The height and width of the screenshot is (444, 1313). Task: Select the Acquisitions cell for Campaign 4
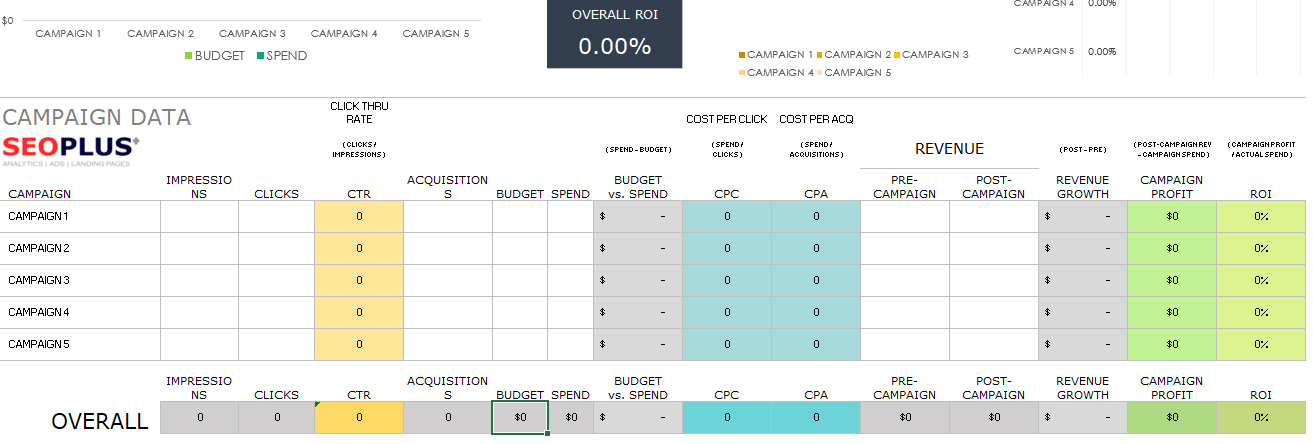click(x=448, y=312)
